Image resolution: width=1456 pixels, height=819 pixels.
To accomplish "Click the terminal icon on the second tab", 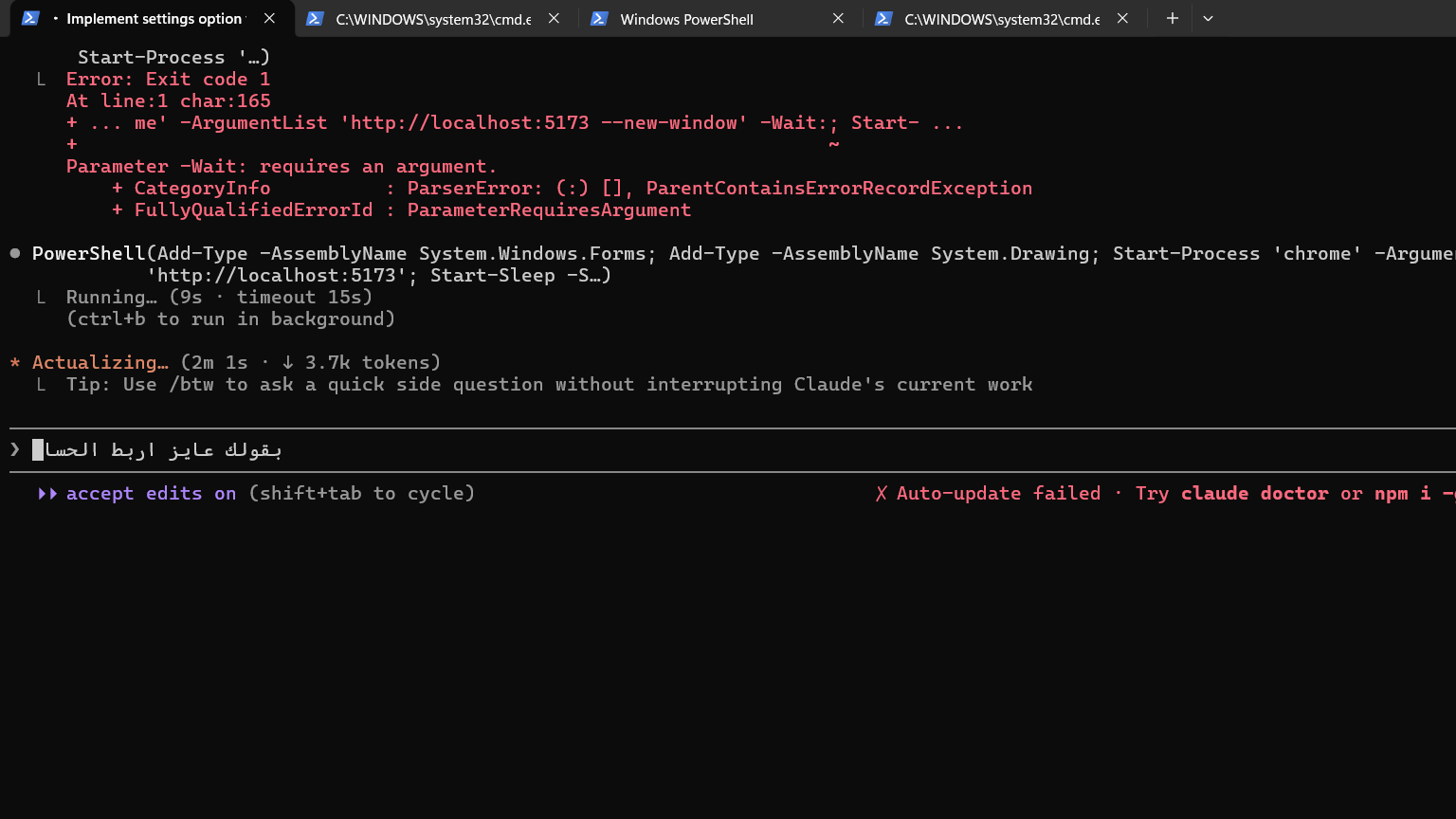I will 315,18.
